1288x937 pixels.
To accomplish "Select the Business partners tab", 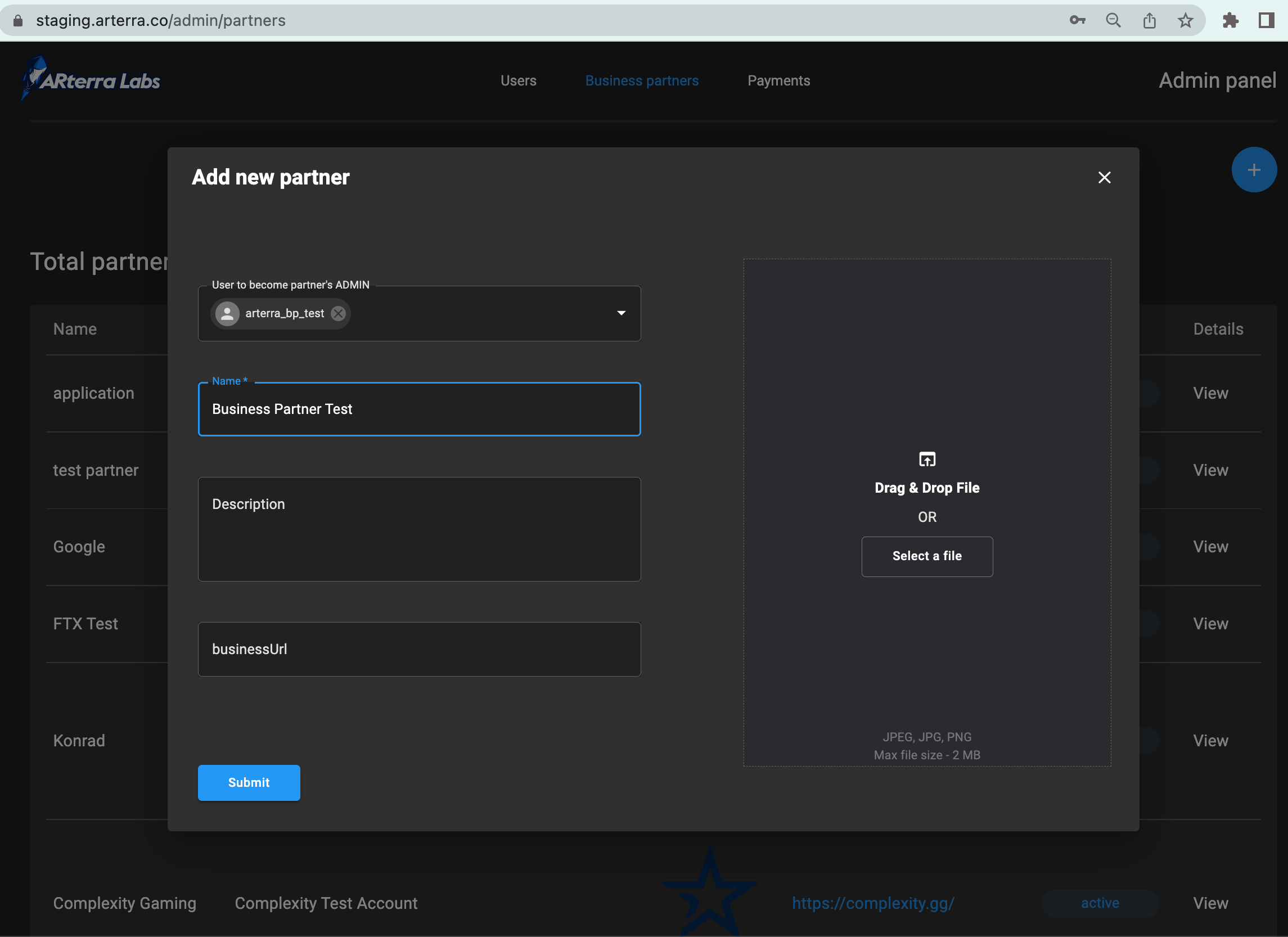I will click(x=642, y=80).
